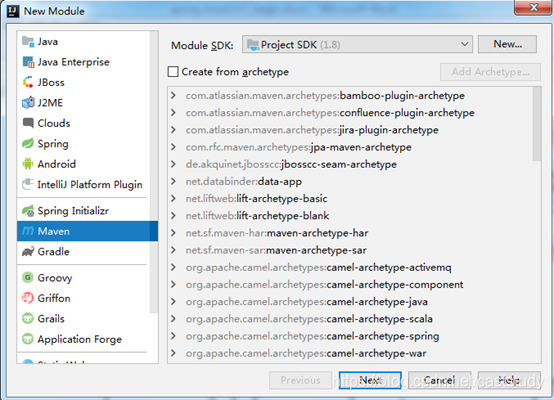
Task: Click the New... SDK button
Action: click(x=507, y=44)
